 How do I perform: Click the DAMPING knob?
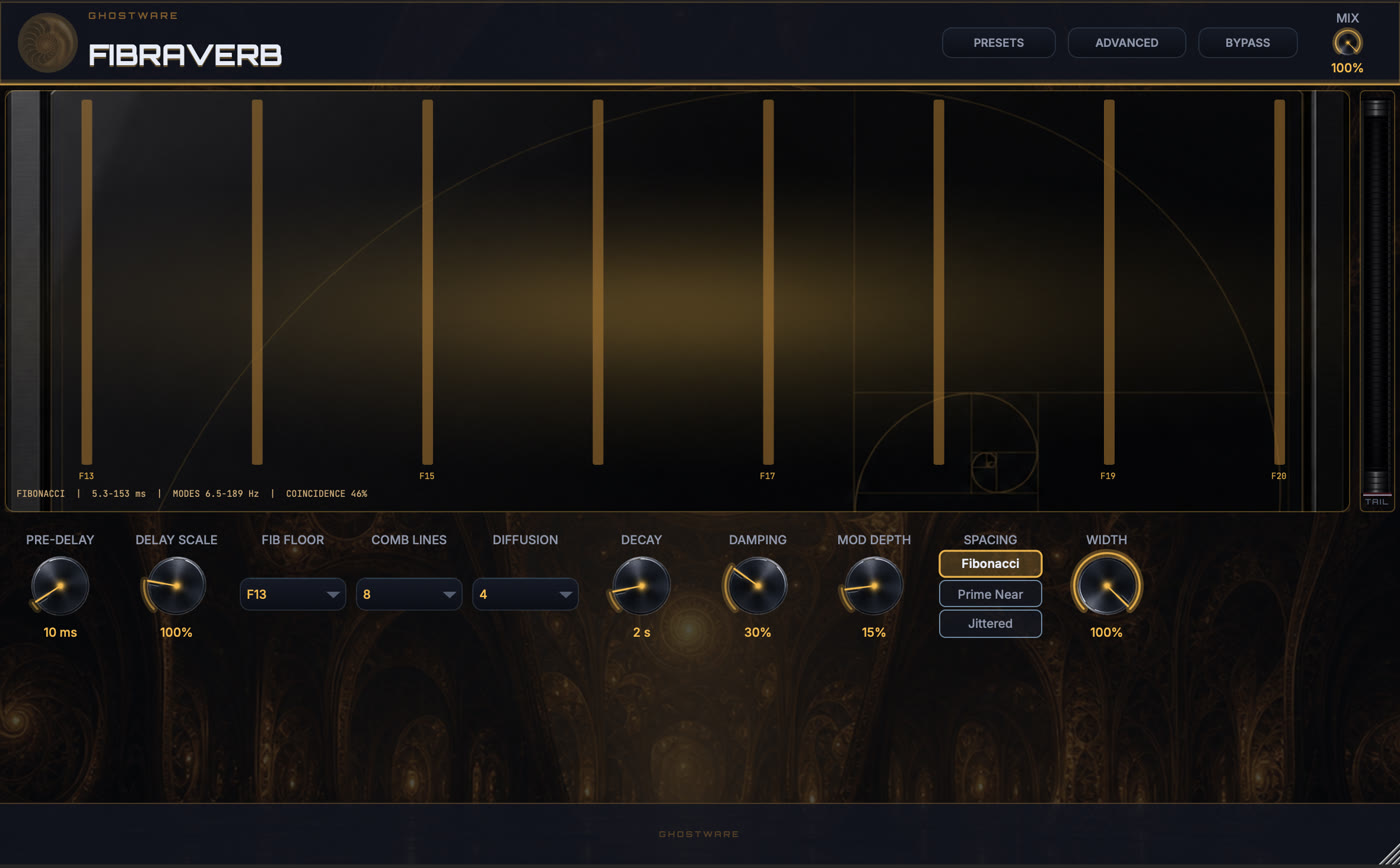tap(757, 586)
